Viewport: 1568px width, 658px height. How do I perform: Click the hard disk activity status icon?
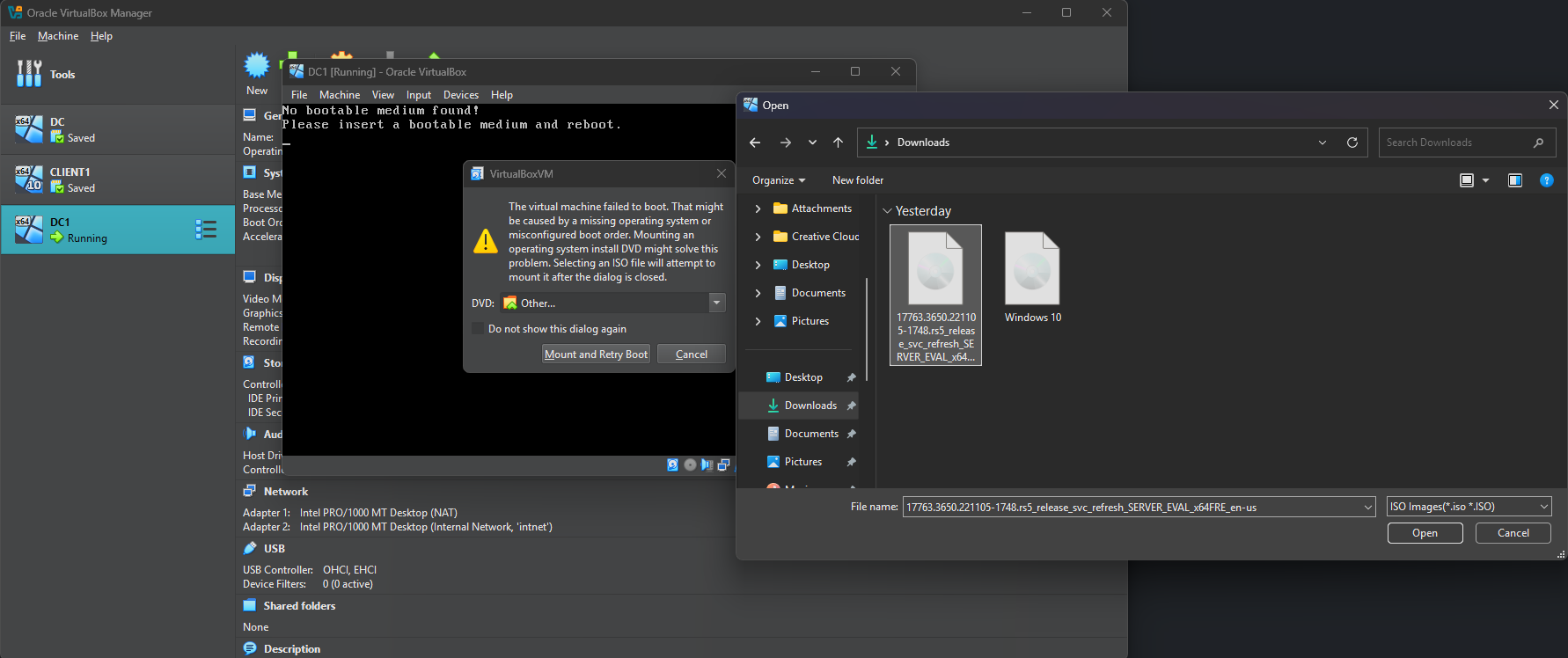(x=673, y=464)
